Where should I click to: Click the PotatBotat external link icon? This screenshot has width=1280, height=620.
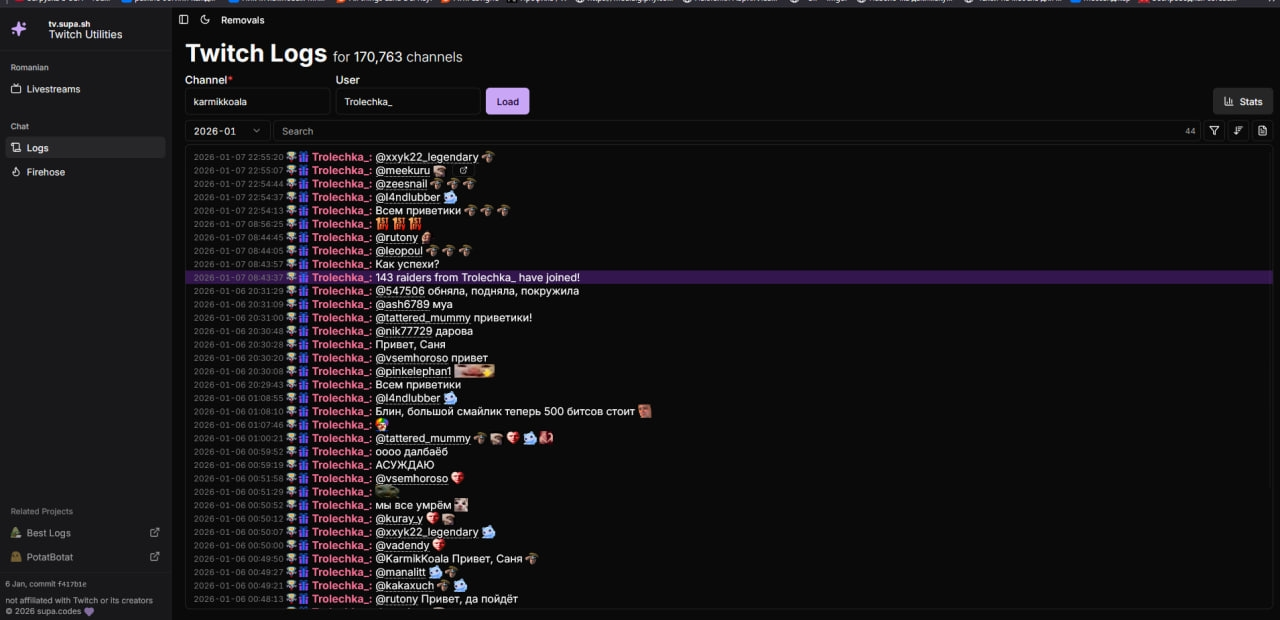coord(154,557)
